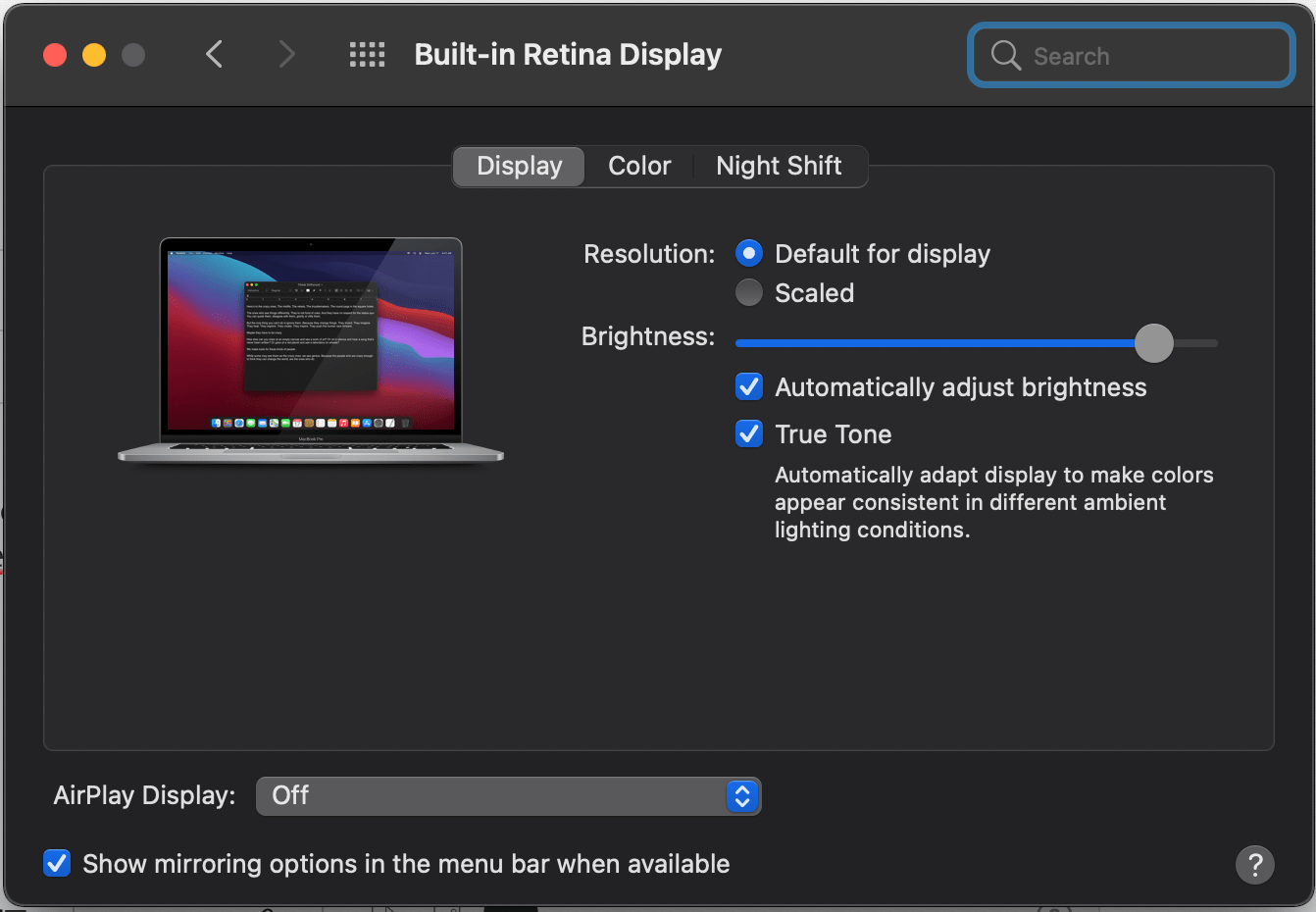Disable Automatically adjust brightness

click(748, 386)
